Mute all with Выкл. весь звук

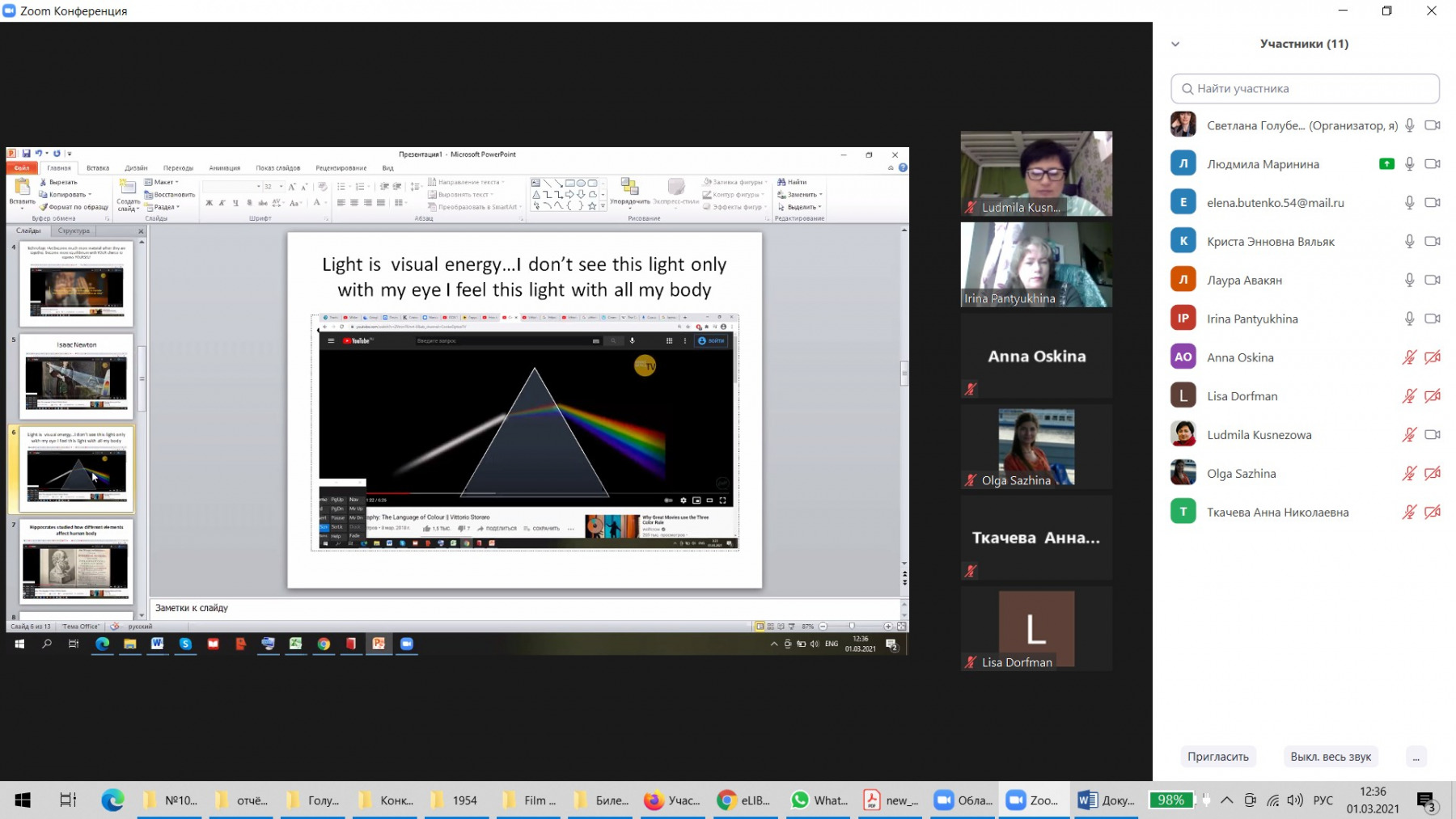coord(1331,757)
